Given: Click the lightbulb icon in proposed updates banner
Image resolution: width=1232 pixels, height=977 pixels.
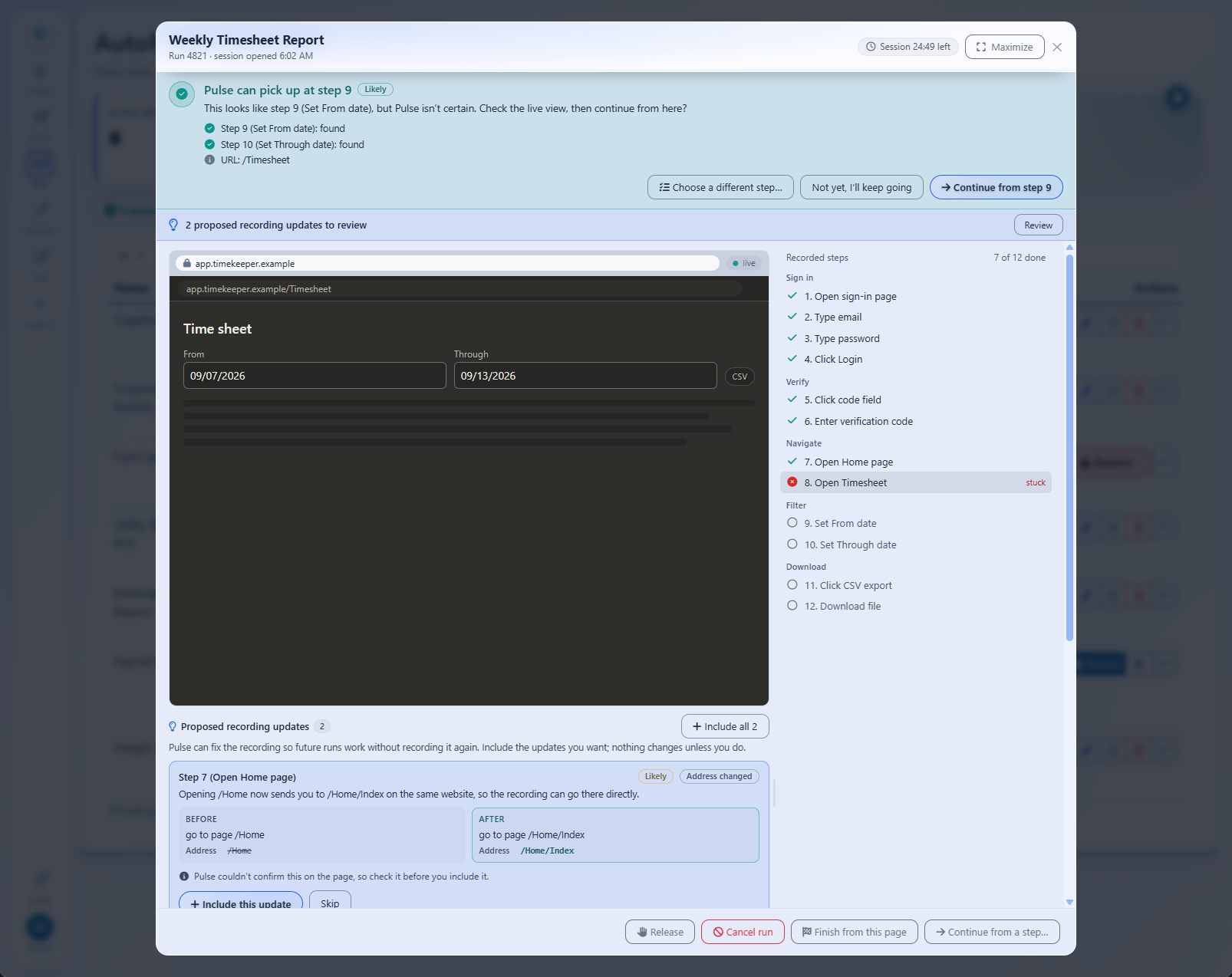Looking at the screenshot, I should coord(173,225).
